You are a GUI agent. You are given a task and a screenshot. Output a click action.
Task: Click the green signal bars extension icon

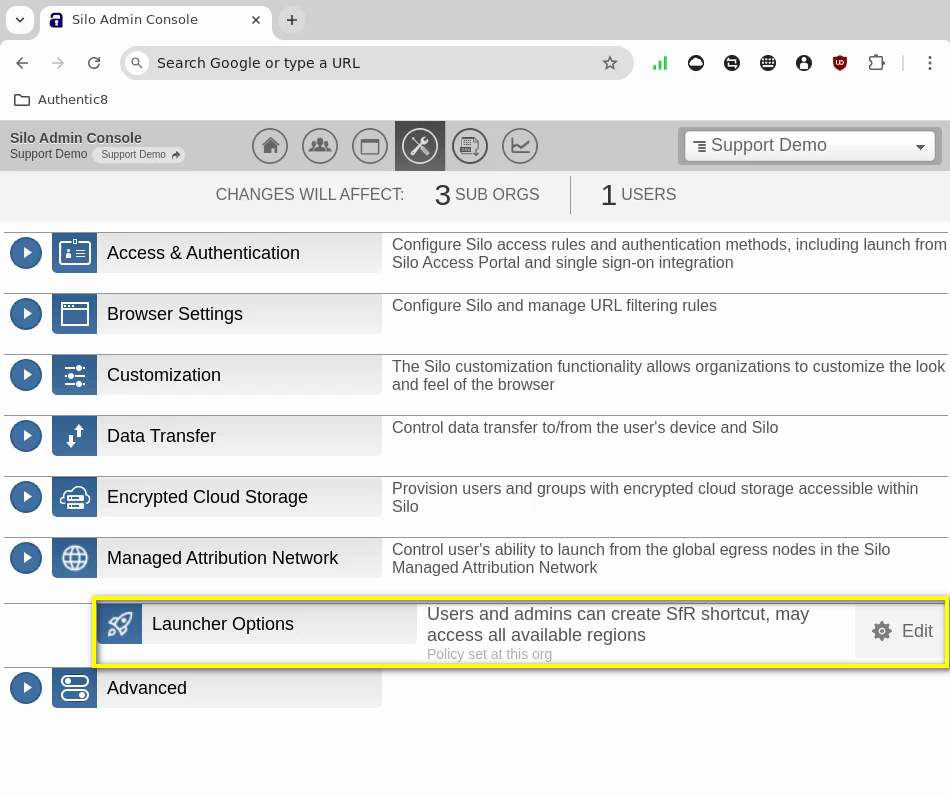coord(660,63)
